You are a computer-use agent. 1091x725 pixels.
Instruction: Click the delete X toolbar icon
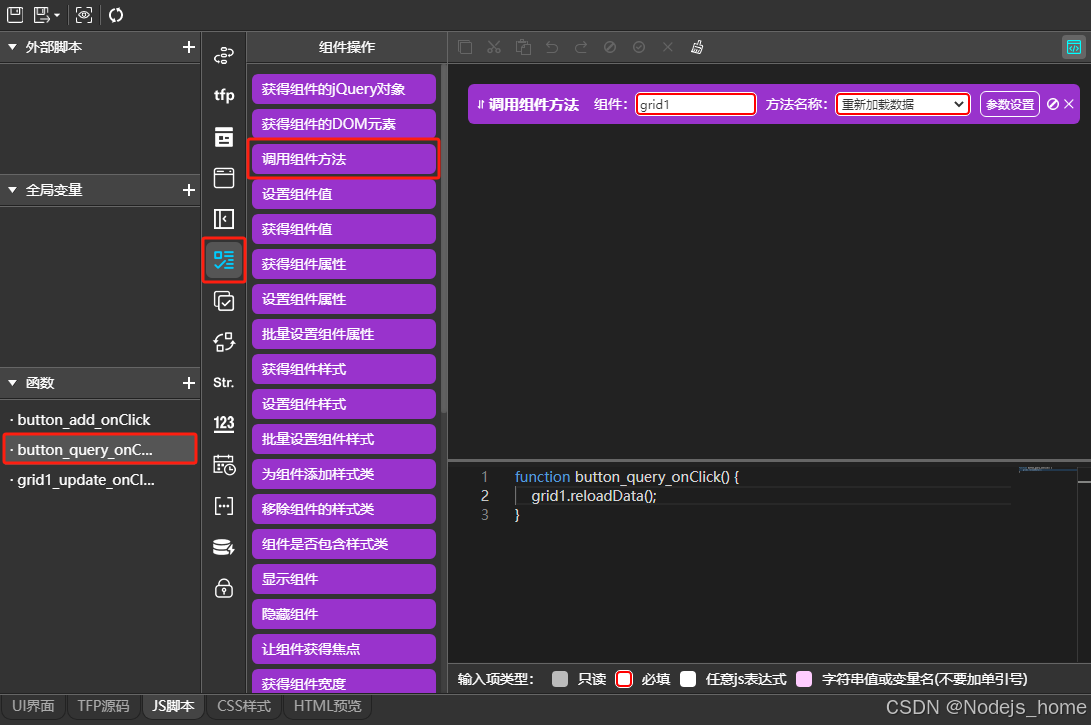click(x=668, y=47)
